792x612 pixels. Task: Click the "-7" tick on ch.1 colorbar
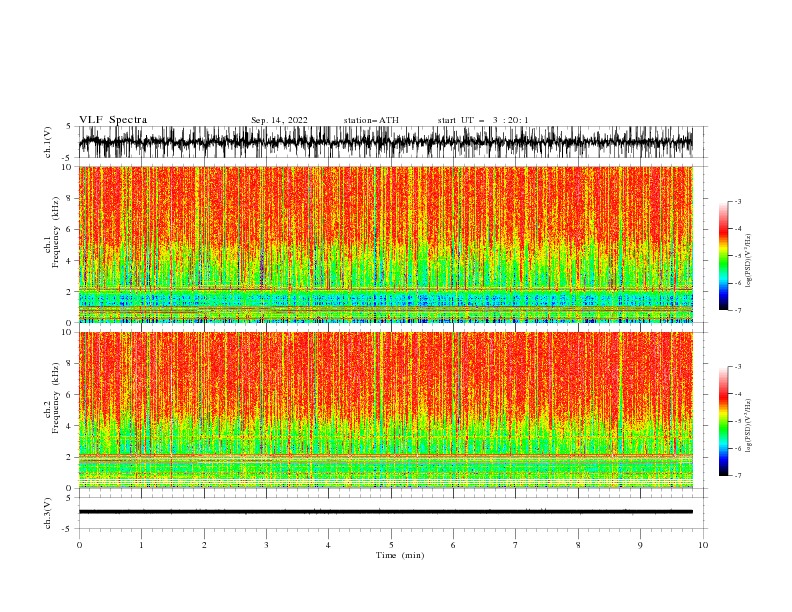tap(737, 310)
